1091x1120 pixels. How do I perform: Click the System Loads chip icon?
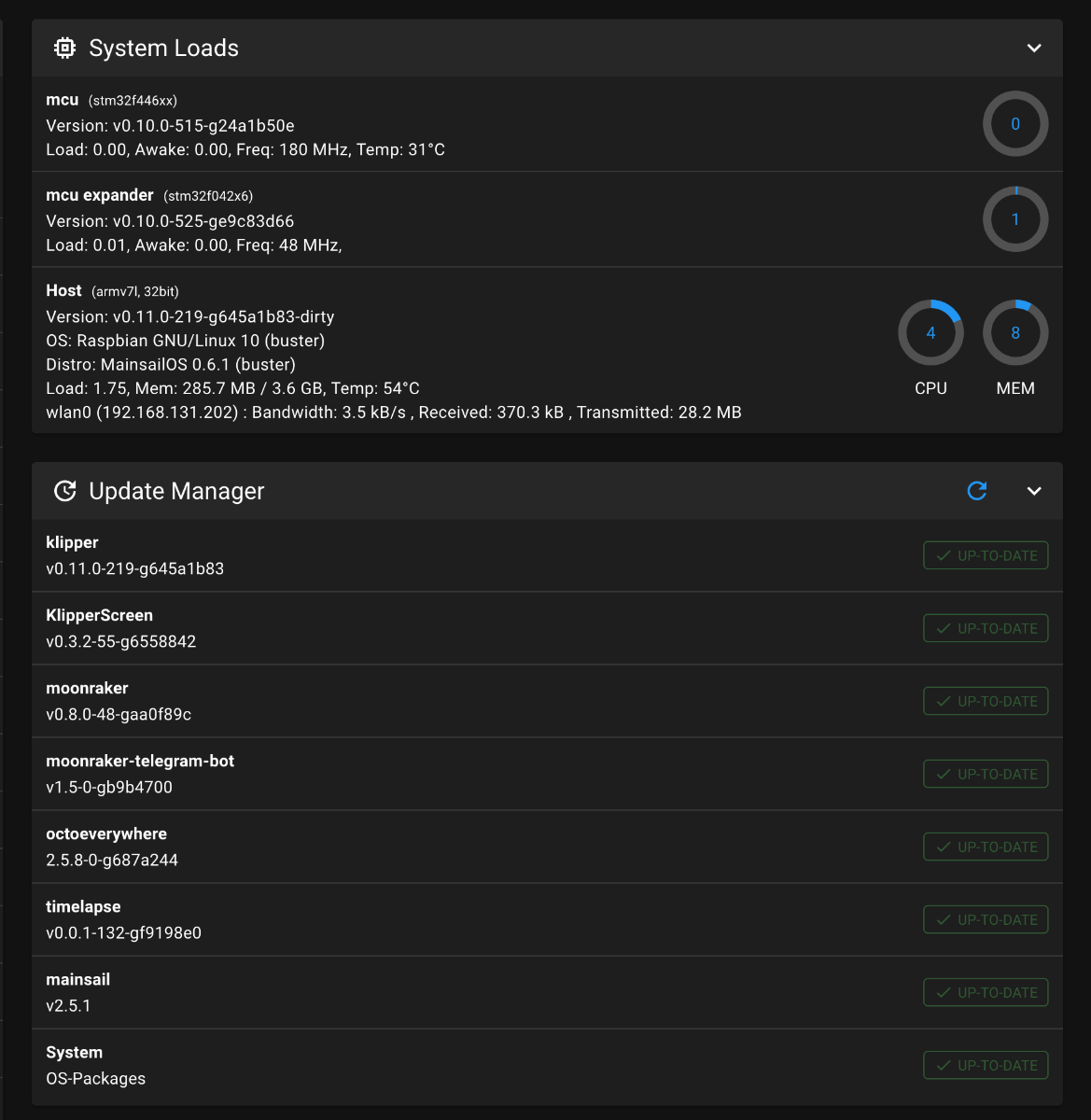coord(64,48)
